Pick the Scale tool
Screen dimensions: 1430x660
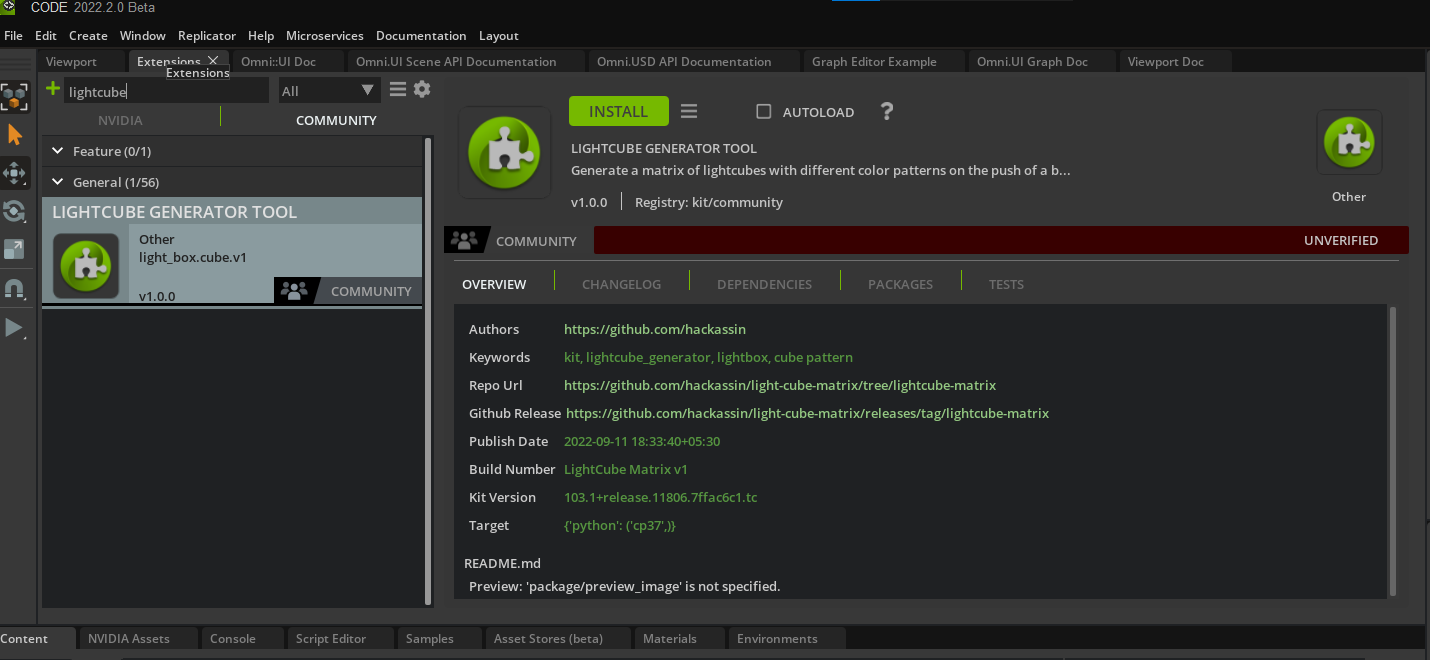pos(15,250)
